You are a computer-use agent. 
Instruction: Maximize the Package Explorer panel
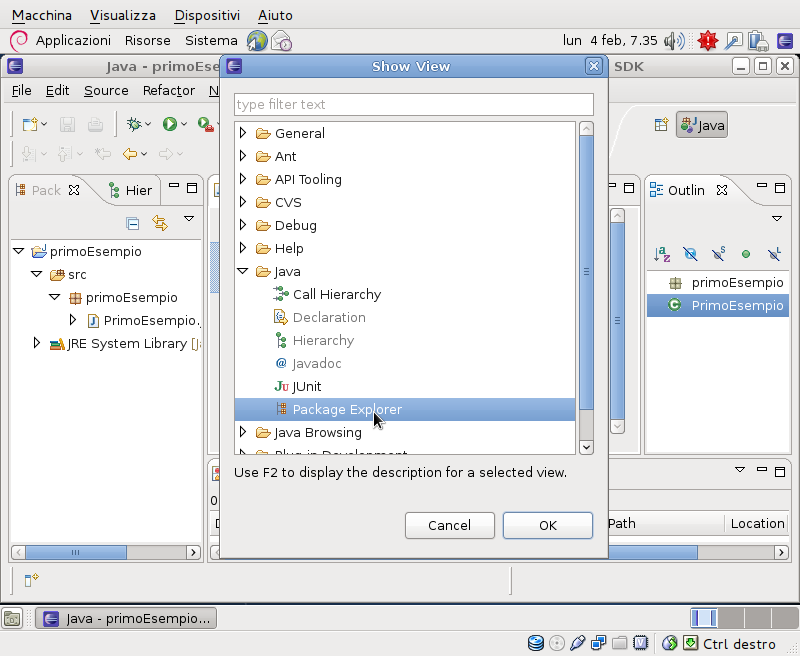(x=192, y=188)
